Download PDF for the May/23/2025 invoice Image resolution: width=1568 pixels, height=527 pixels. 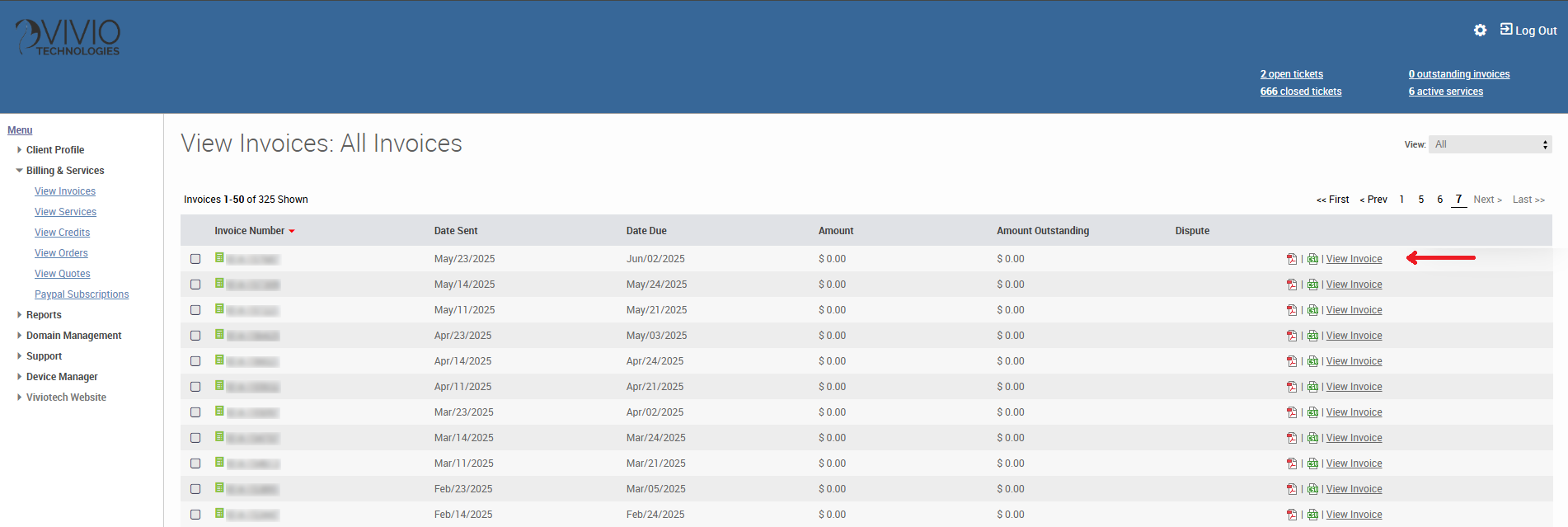pyautogui.click(x=1292, y=259)
